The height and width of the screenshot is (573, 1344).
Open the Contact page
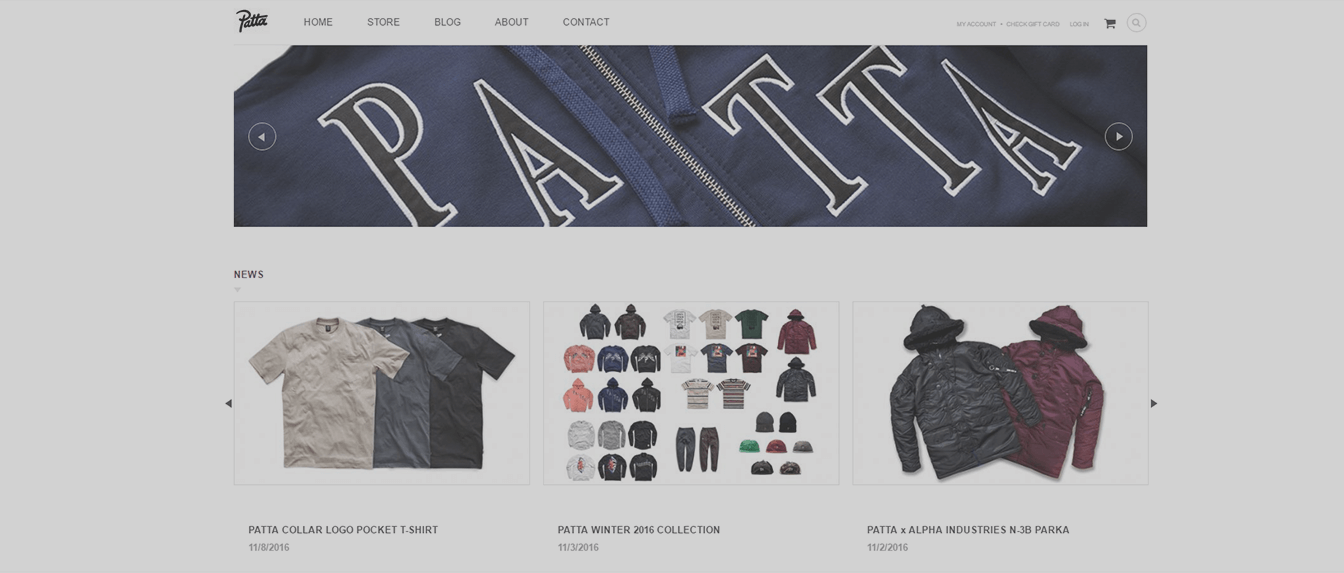coord(586,22)
